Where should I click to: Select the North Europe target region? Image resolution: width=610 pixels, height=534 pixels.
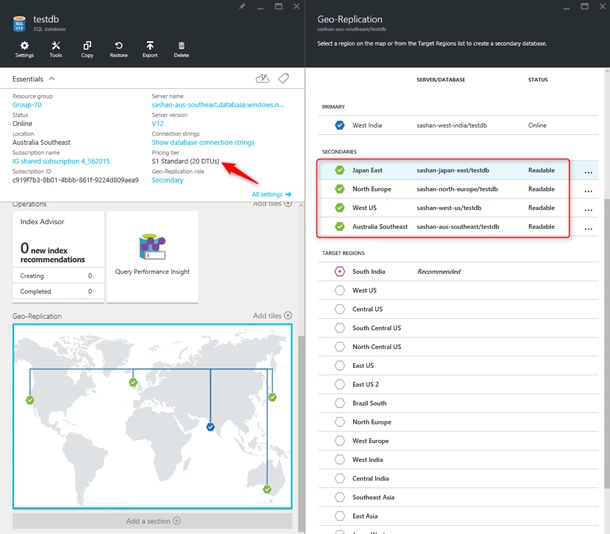(458, 422)
